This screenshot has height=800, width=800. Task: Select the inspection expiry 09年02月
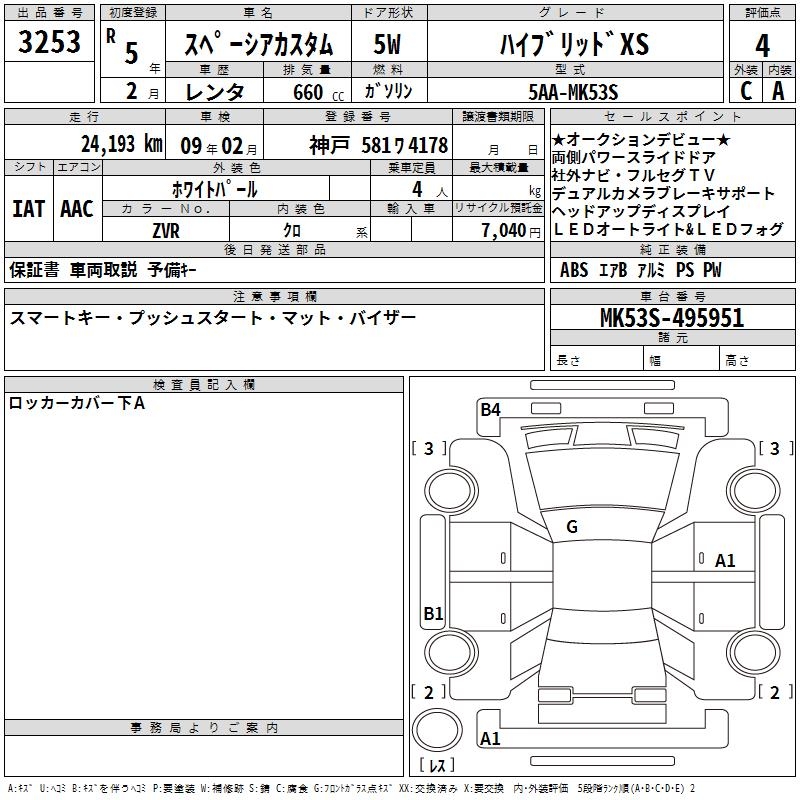219,146
